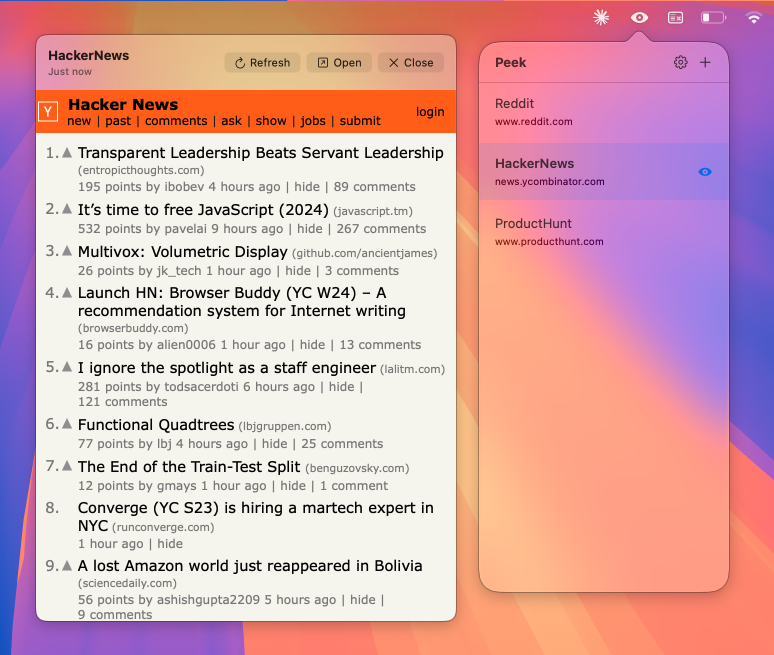The height and width of the screenshot is (655, 774).
Task: View 3 comments on Multivox story
Action: point(361,271)
